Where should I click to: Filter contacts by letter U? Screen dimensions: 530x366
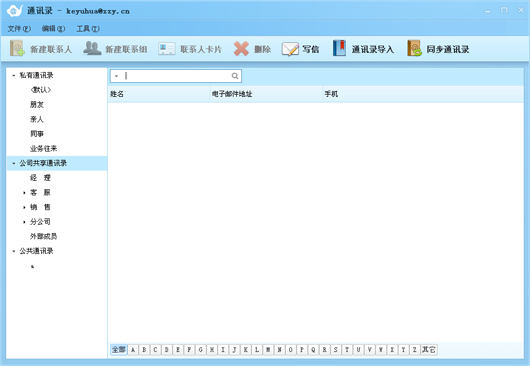point(358,349)
